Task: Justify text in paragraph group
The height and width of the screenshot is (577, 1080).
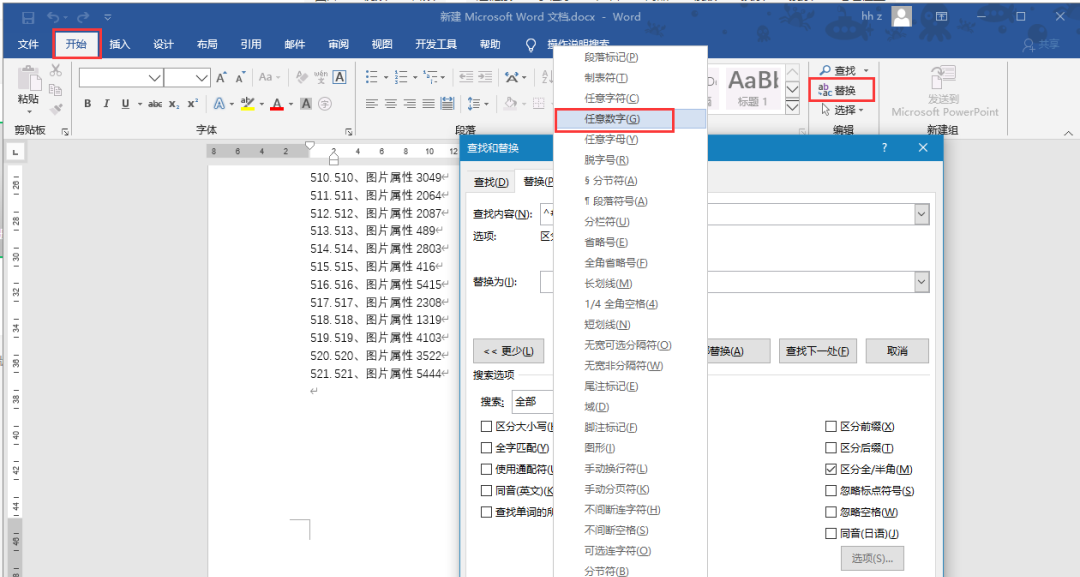Action: (x=428, y=104)
